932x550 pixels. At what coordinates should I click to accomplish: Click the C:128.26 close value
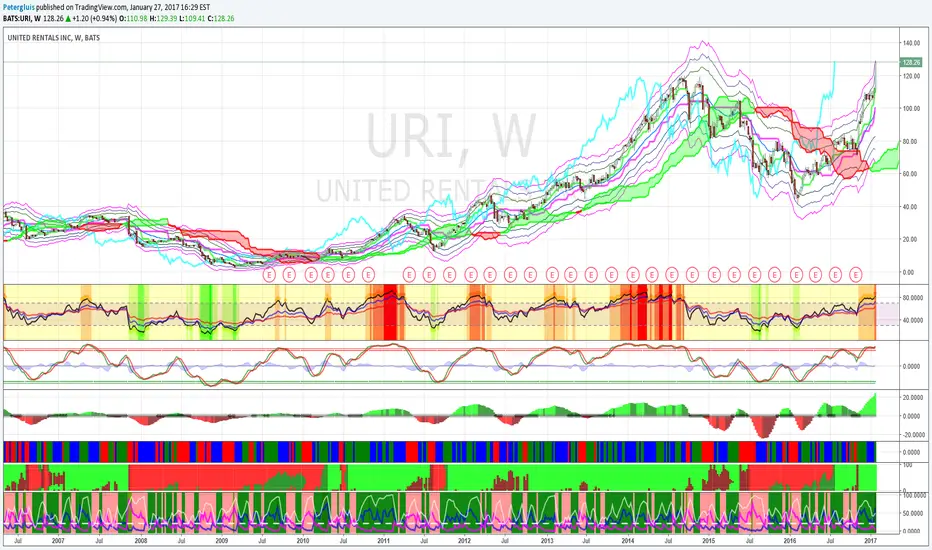(221, 18)
